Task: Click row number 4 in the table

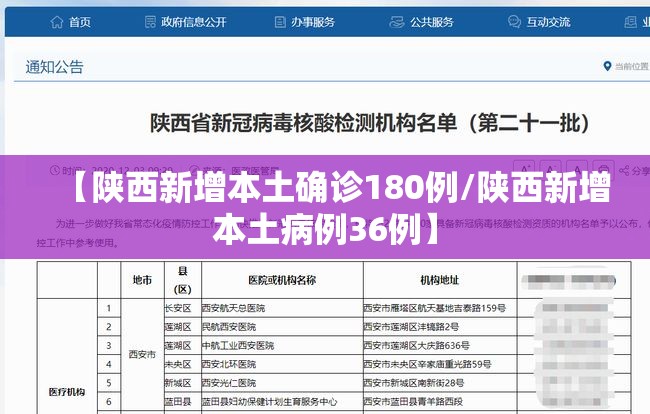Action: pos(109,364)
